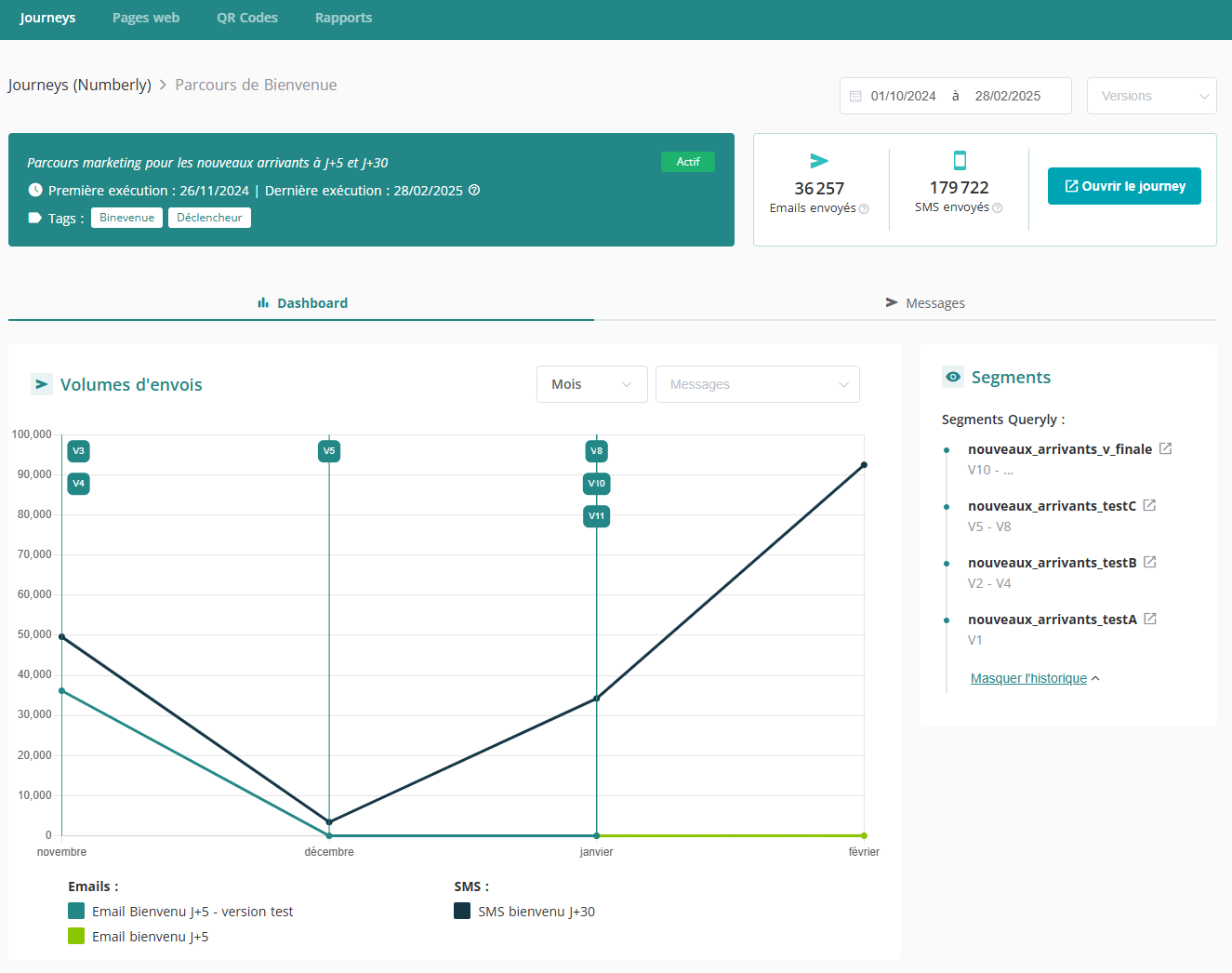Viewport: 1232px width, 973px height.
Task: Open the Messages filter dropdown
Action: (x=758, y=384)
